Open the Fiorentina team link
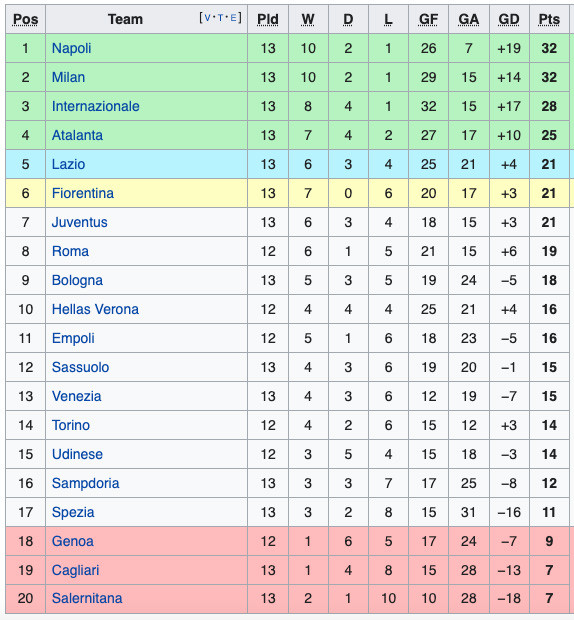The image size is (574, 620). coord(83,193)
